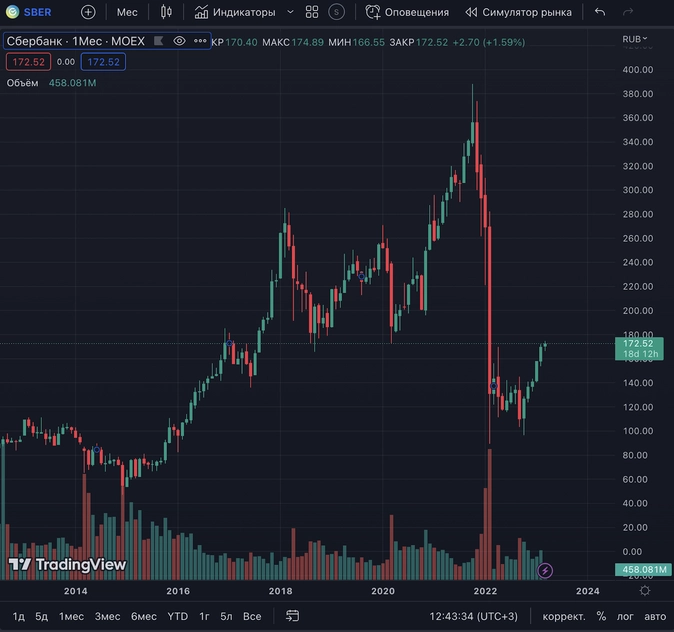Toggle the лог logarithmic scale

[x=625, y=617]
